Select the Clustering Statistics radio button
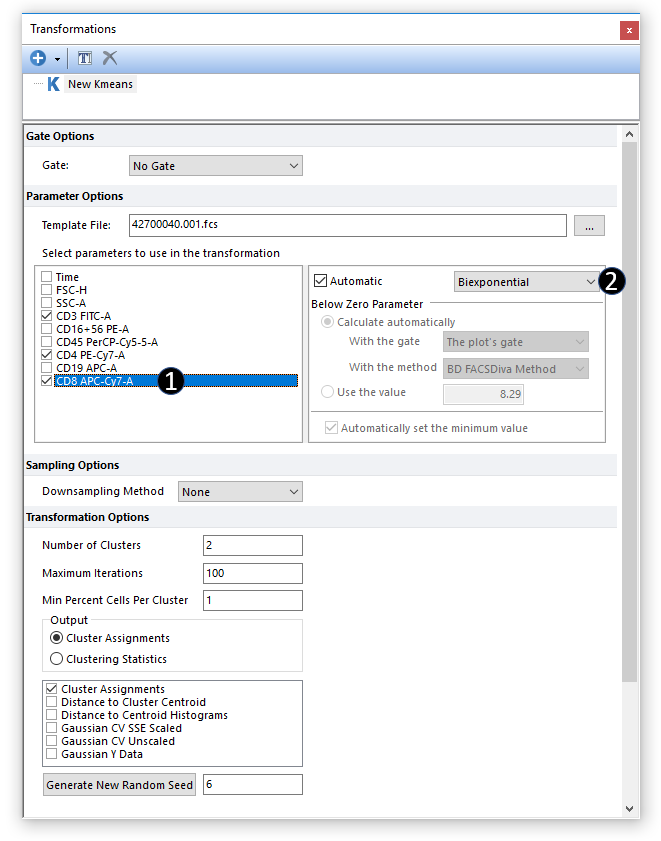The width and height of the screenshot is (661, 841). pos(57,659)
